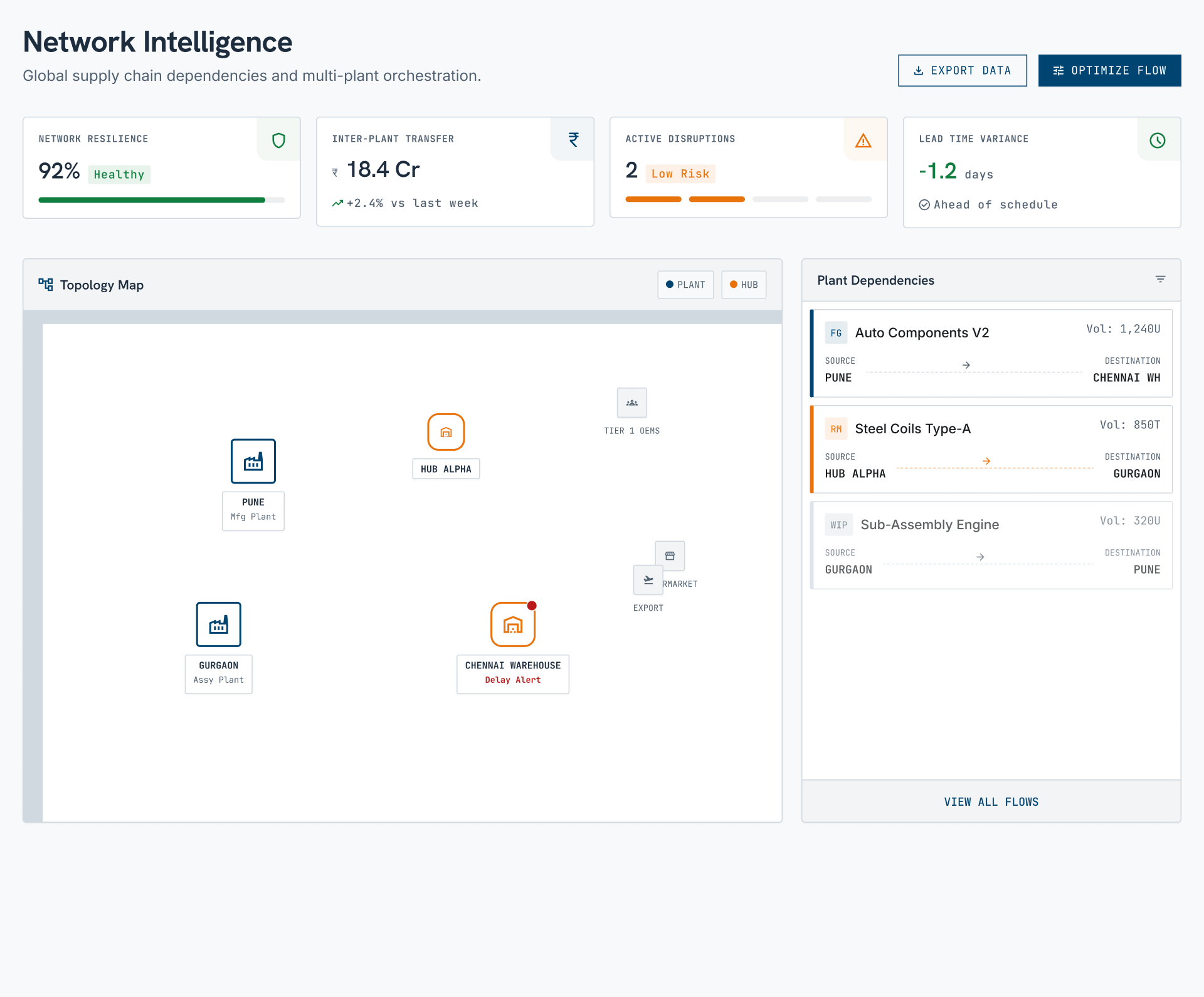Click the Healthy status badge

119,174
